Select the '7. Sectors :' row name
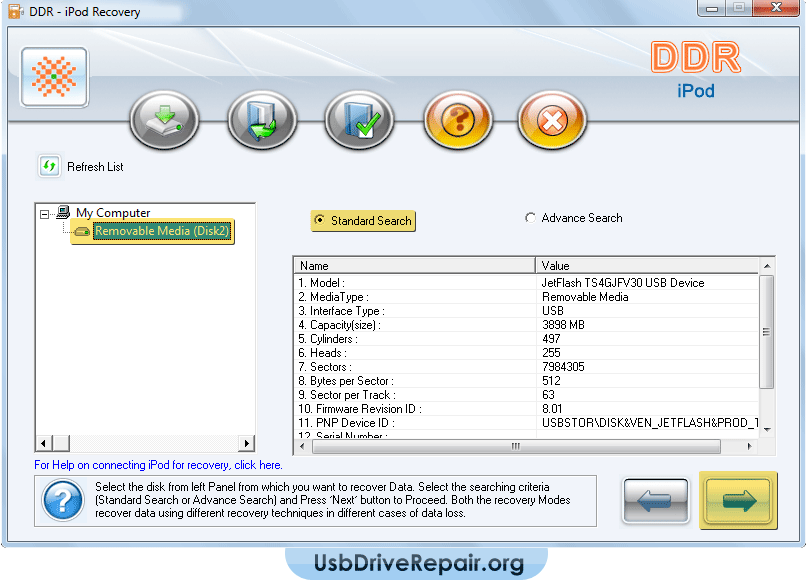 point(325,367)
